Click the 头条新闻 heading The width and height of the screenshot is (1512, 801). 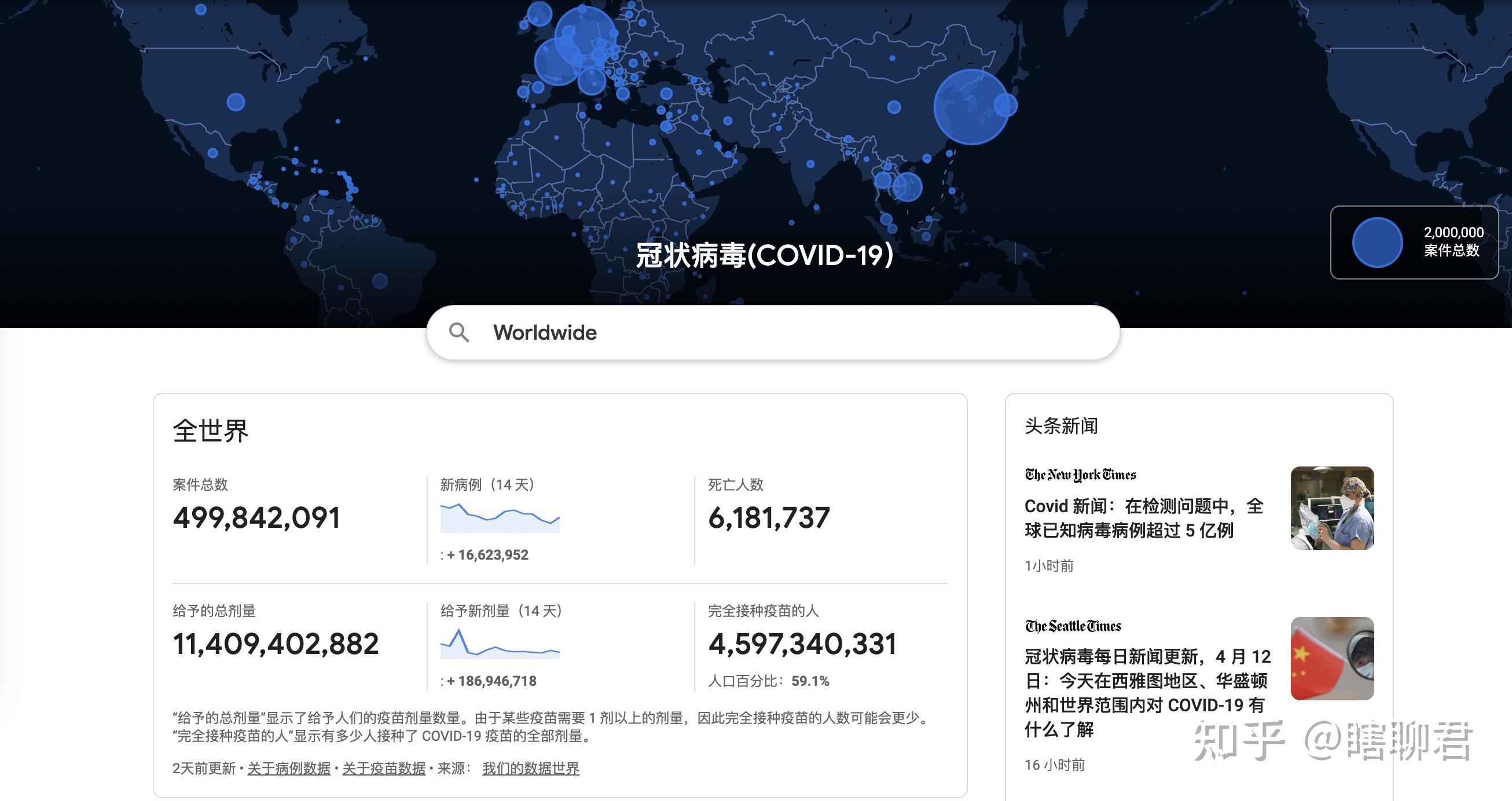coord(1061,425)
